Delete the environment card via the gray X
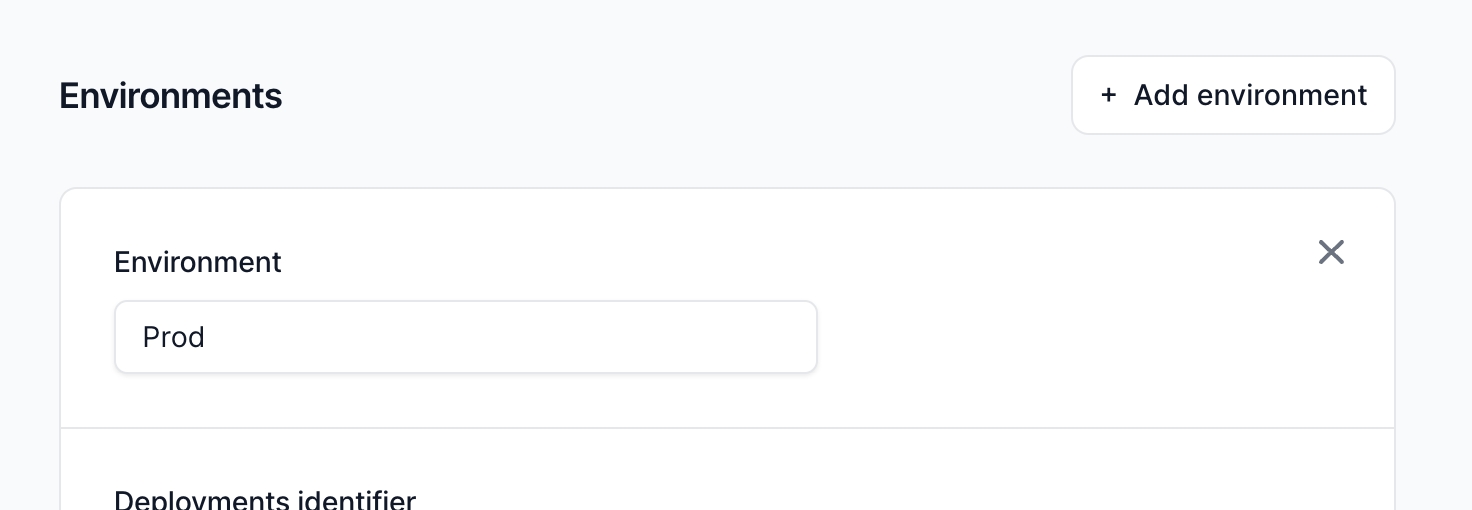 click(x=1331, y=253)
